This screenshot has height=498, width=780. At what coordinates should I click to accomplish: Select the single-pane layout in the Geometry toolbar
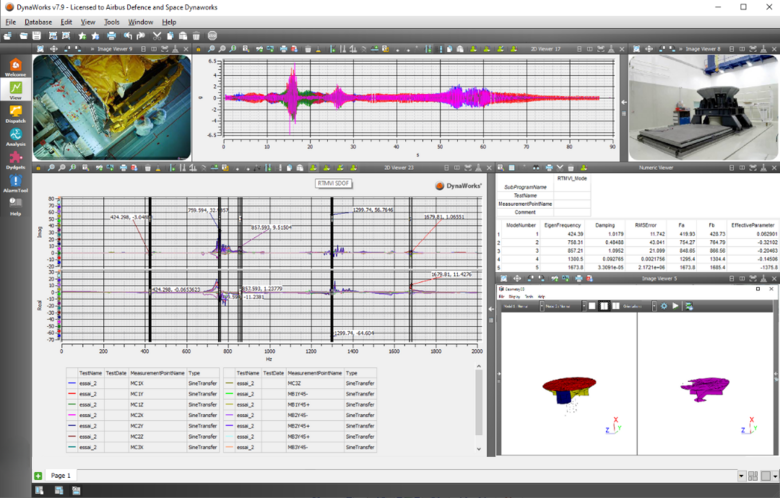click(592, 306)
